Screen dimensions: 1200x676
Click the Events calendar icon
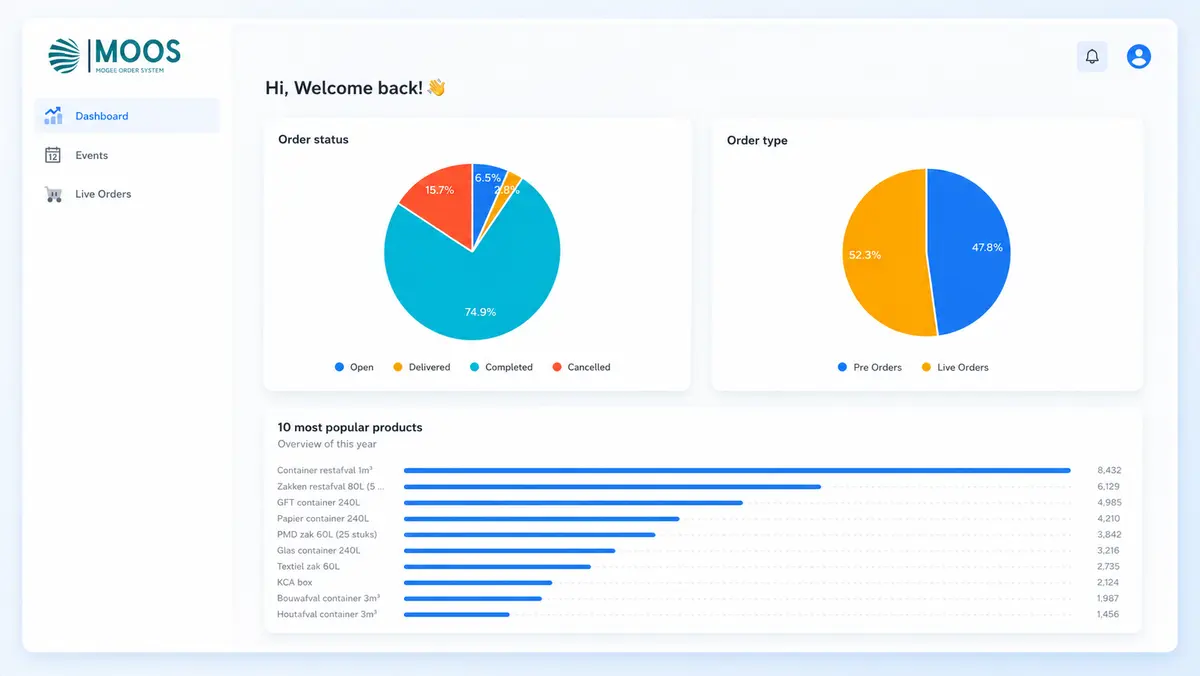tap(53, 155)
